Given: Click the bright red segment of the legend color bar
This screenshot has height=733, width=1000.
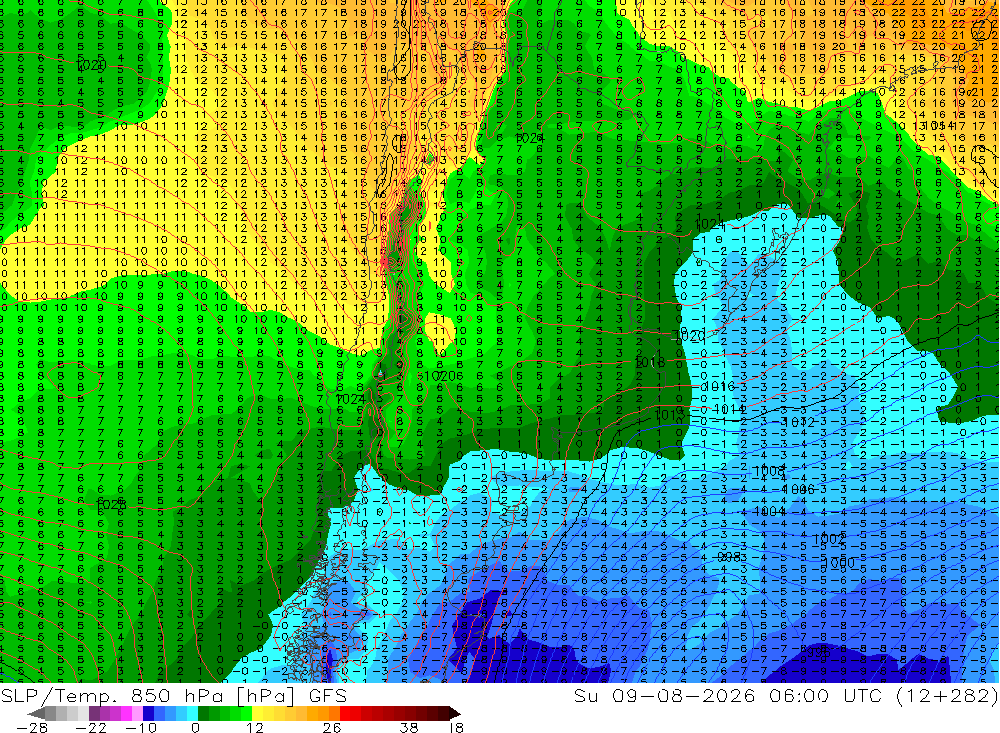Looking at the screenshot, I should 345,714.
